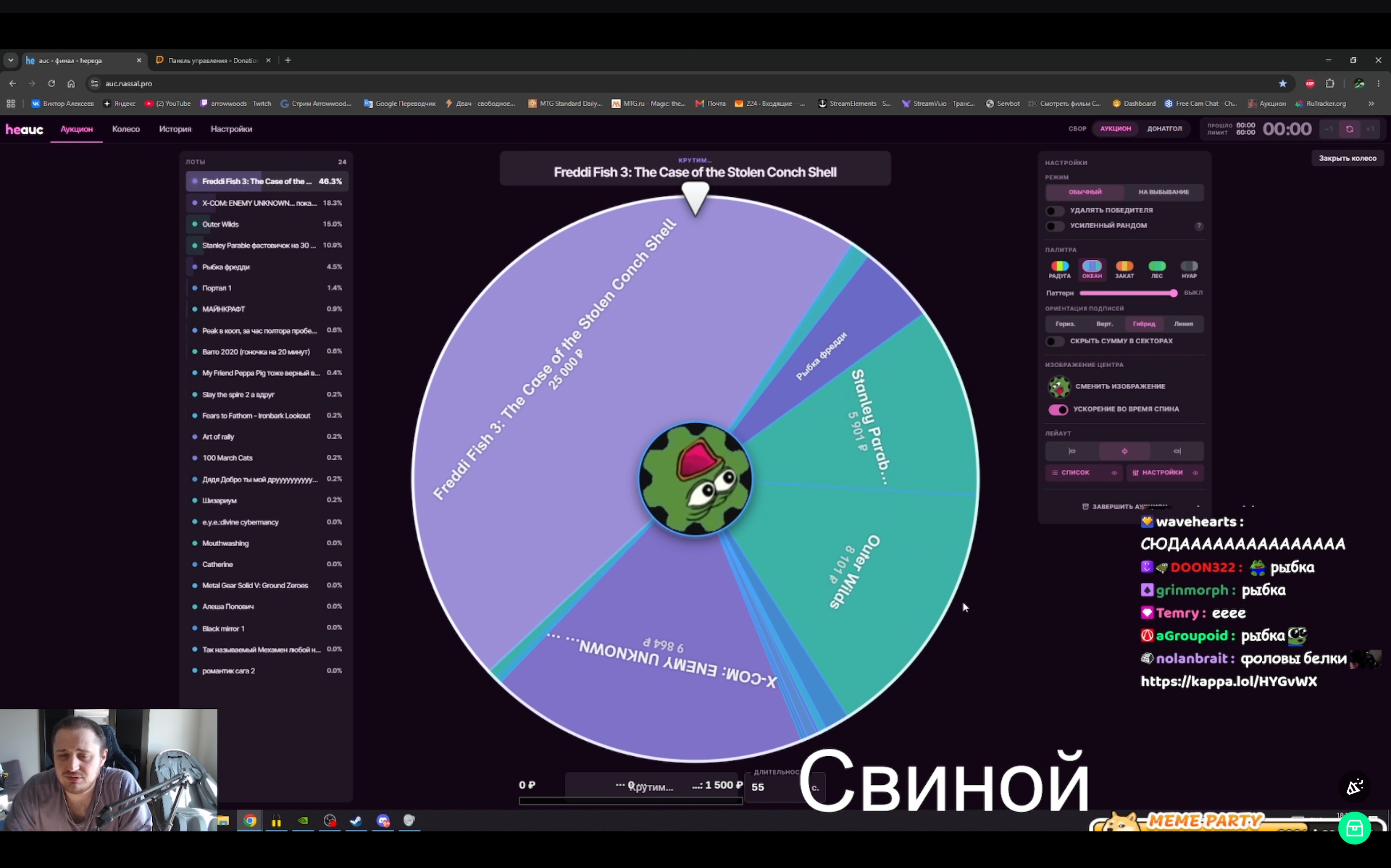
Task: Expand the browser tab search dropdown
Action: pos(10,60)
